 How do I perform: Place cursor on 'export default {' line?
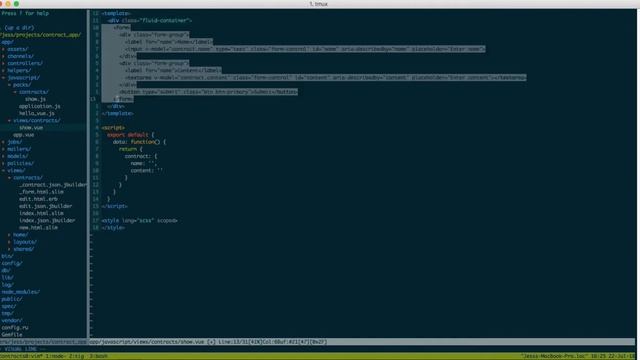click(131, 135)
